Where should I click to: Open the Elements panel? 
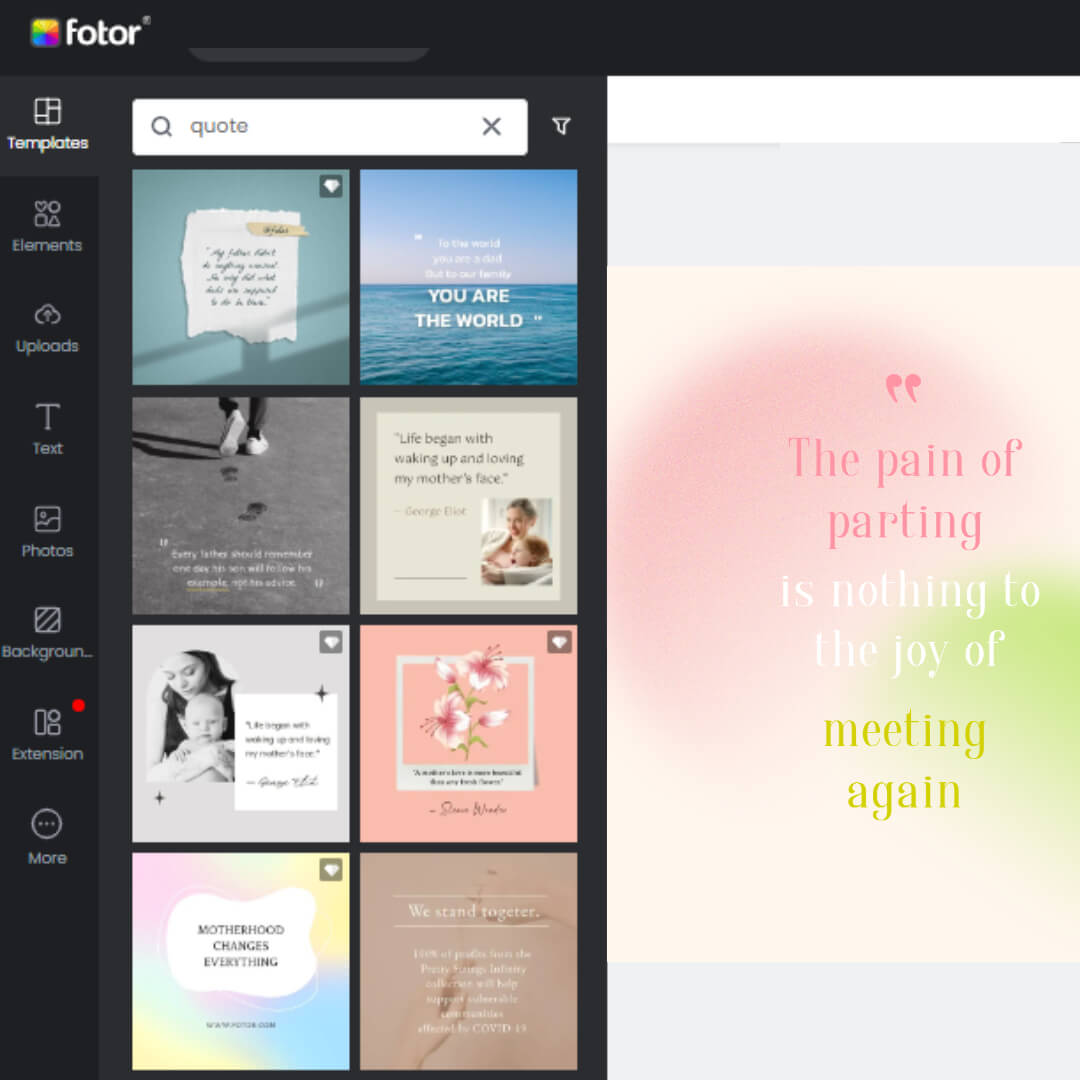point(47,227)
